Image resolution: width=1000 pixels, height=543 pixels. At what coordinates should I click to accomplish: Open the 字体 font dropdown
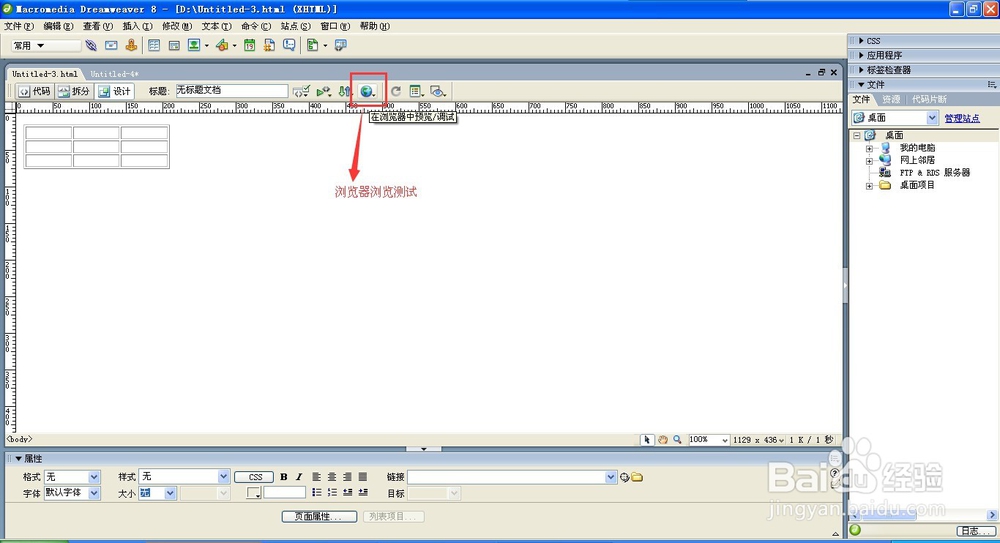(x=94, y=493)
